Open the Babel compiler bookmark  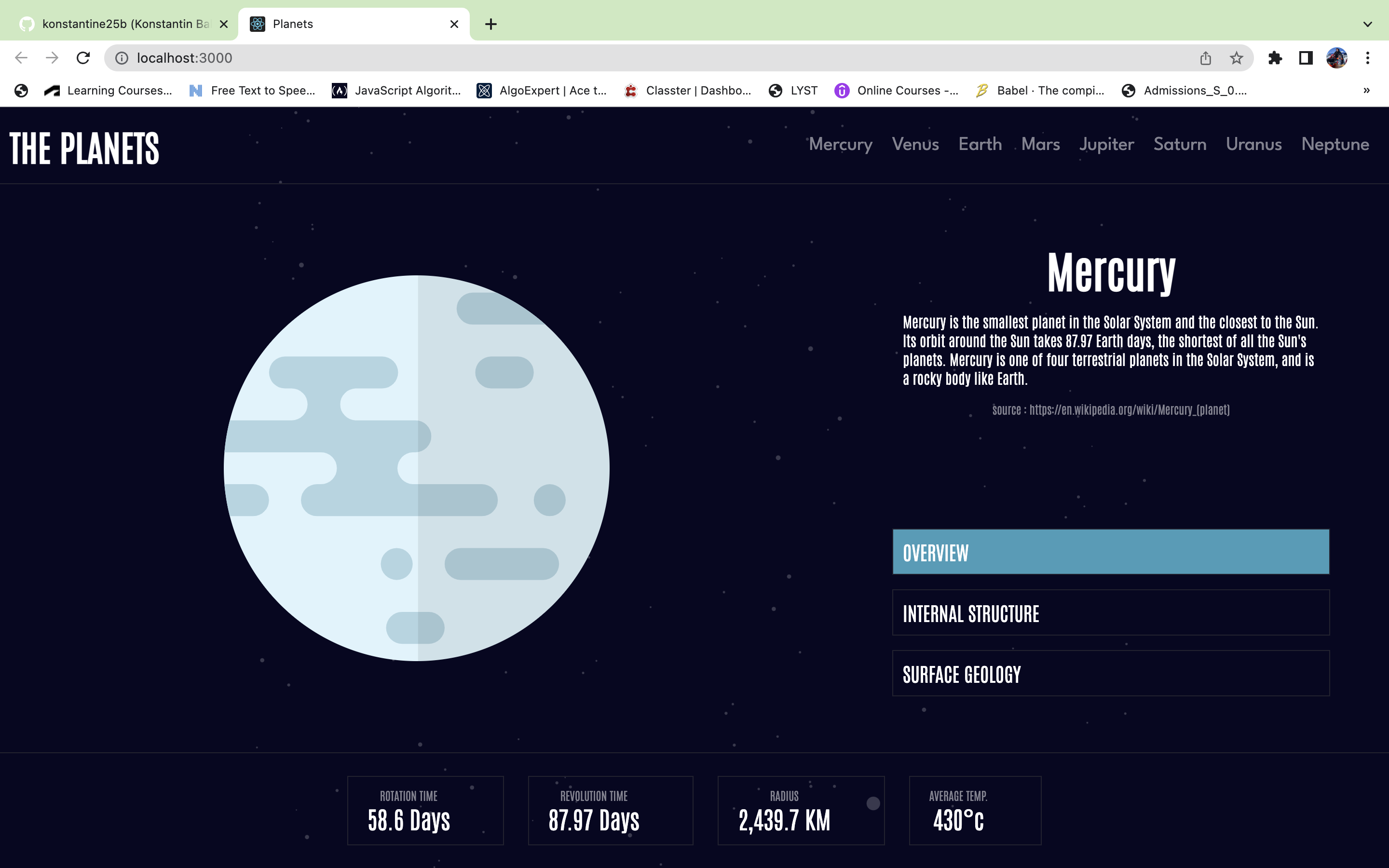1040,90
